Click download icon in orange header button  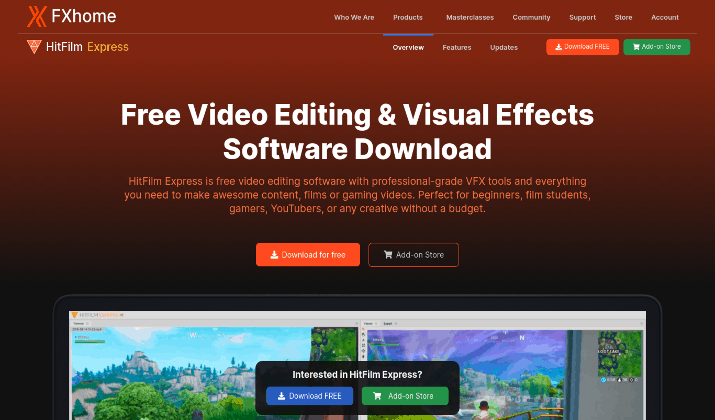click(x=559, y=47)
